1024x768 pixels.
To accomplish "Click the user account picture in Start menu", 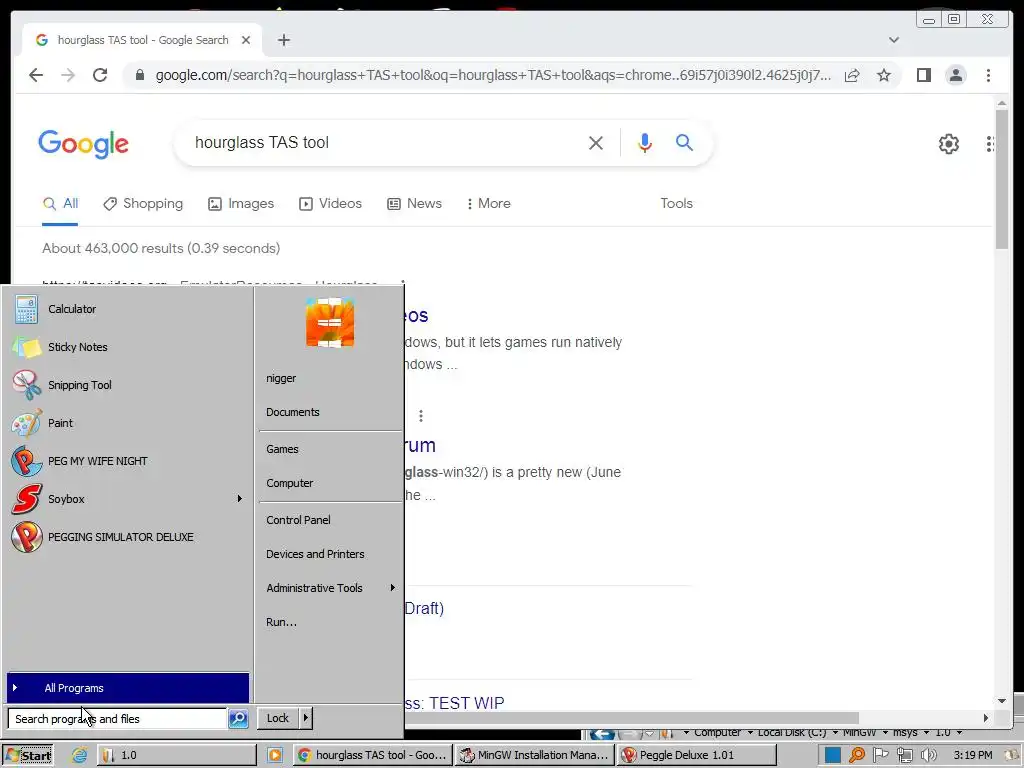I will tap(330, 323).
